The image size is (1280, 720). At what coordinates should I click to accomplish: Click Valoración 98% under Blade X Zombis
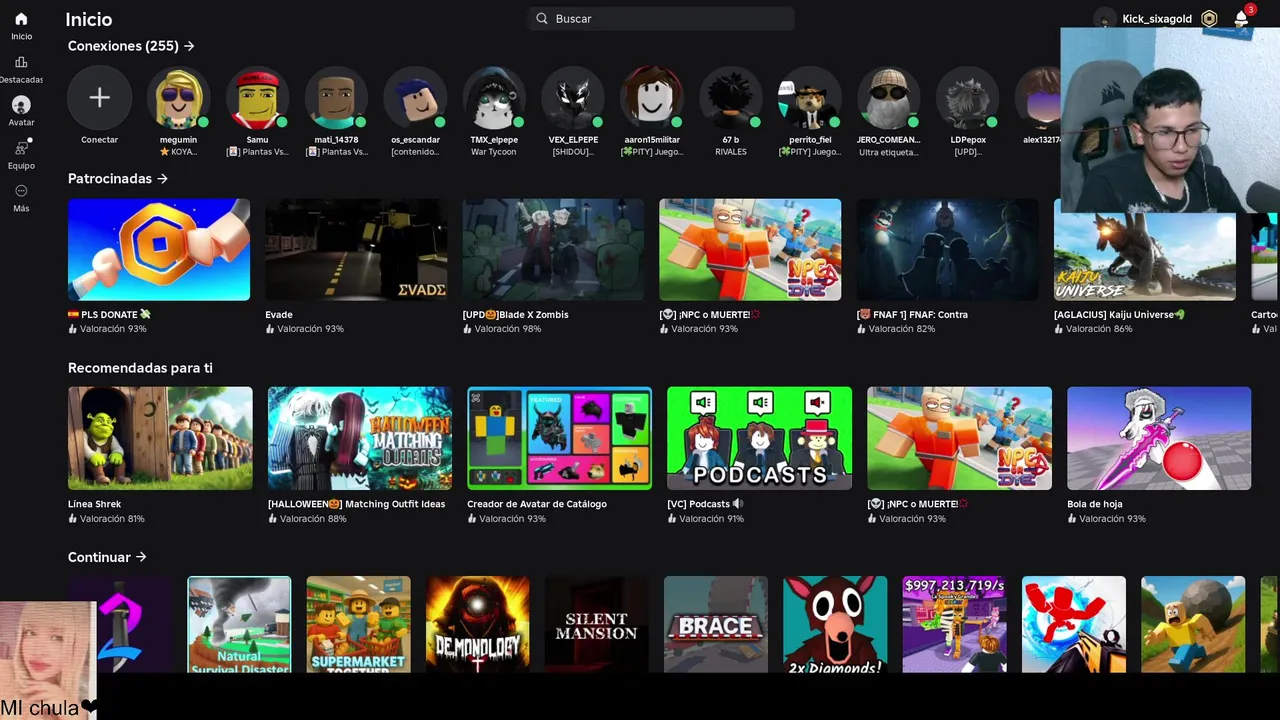point(508,329)
